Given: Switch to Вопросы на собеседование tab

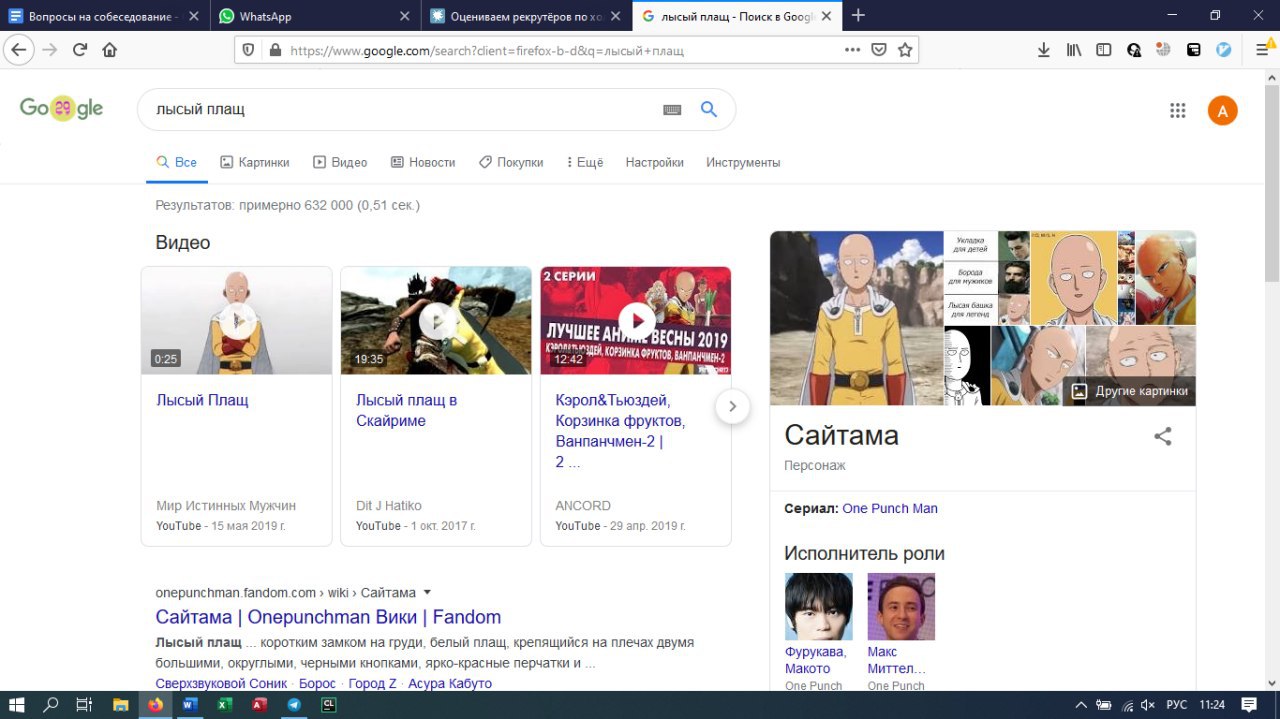Looking at the screenshot, I should [x=105, y=16].
